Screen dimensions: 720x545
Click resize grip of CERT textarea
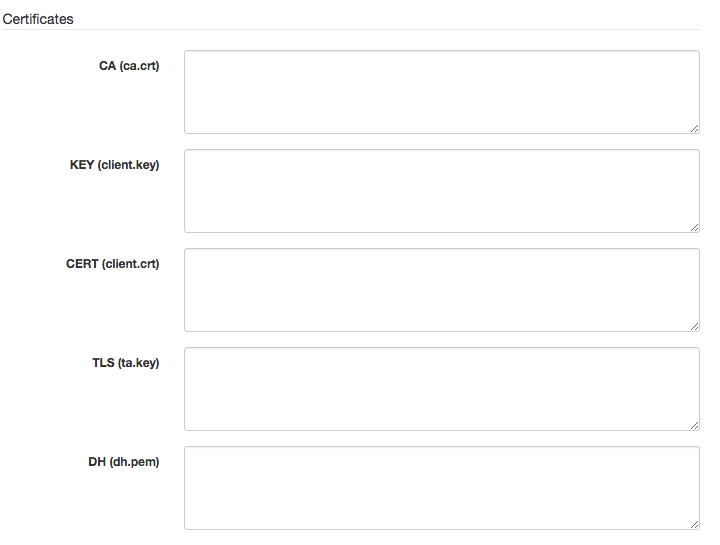(x=694, y=326)
